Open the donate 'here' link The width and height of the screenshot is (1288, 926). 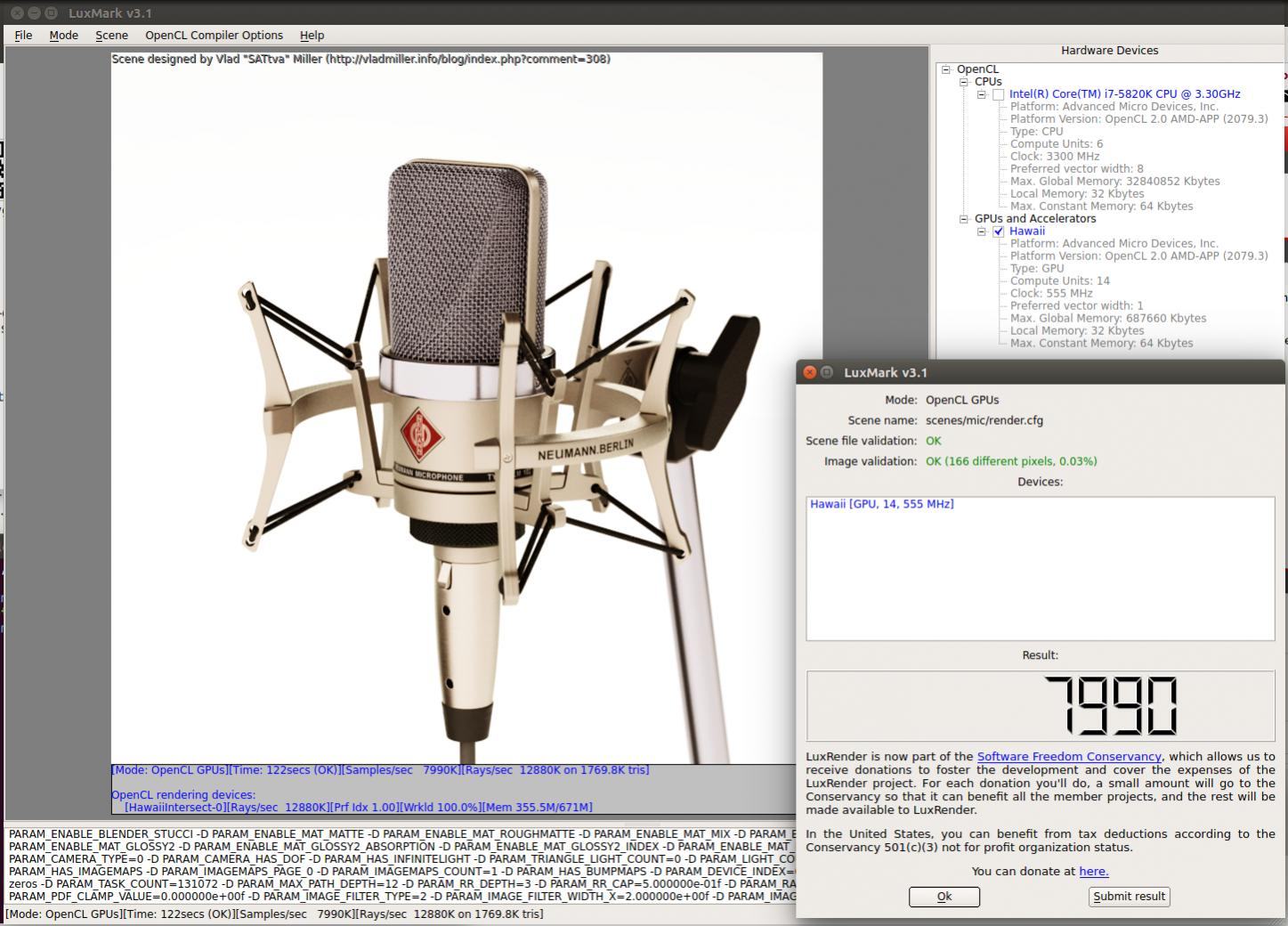[x=1094, y=872]
